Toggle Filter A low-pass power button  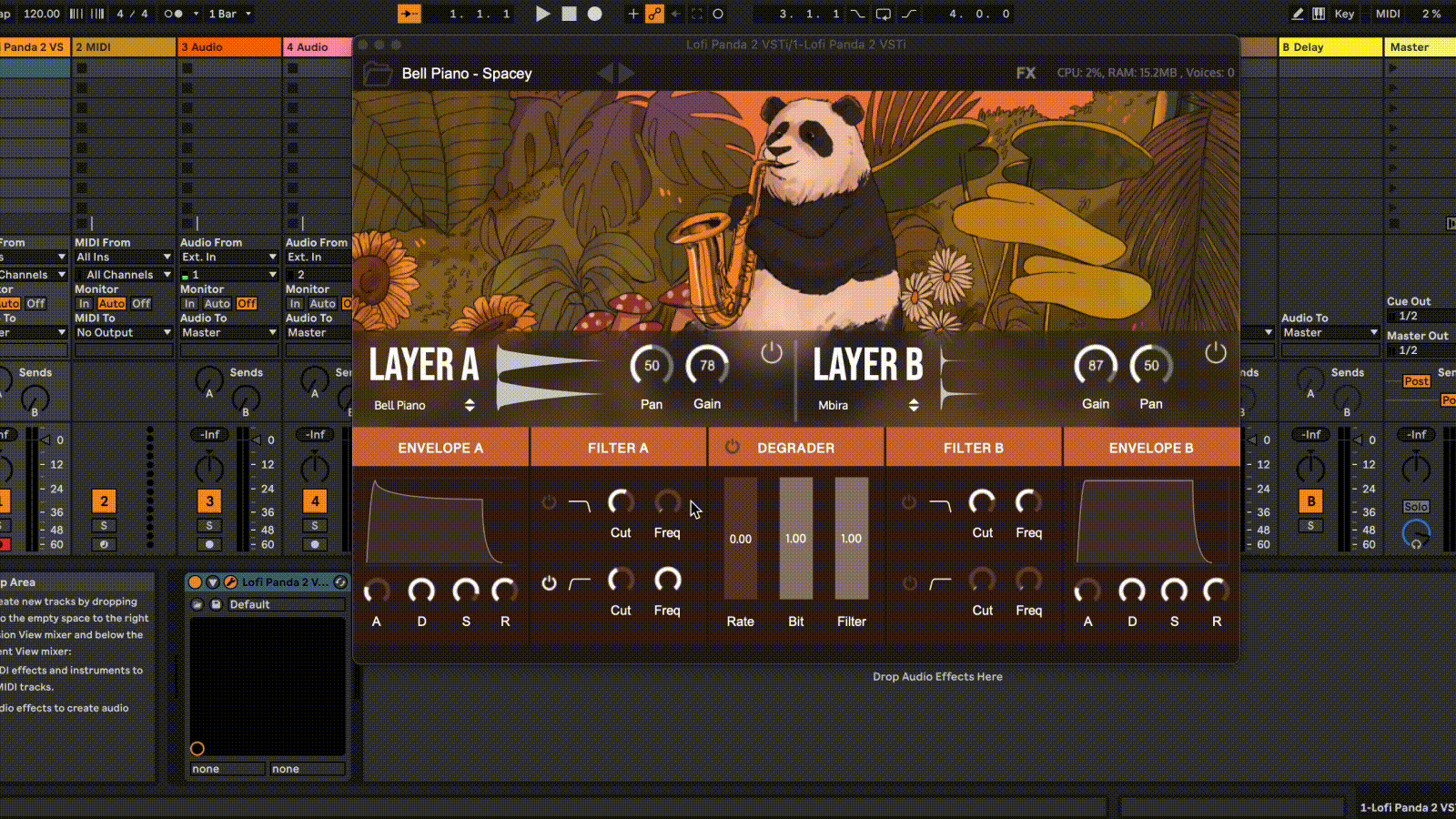549,501
